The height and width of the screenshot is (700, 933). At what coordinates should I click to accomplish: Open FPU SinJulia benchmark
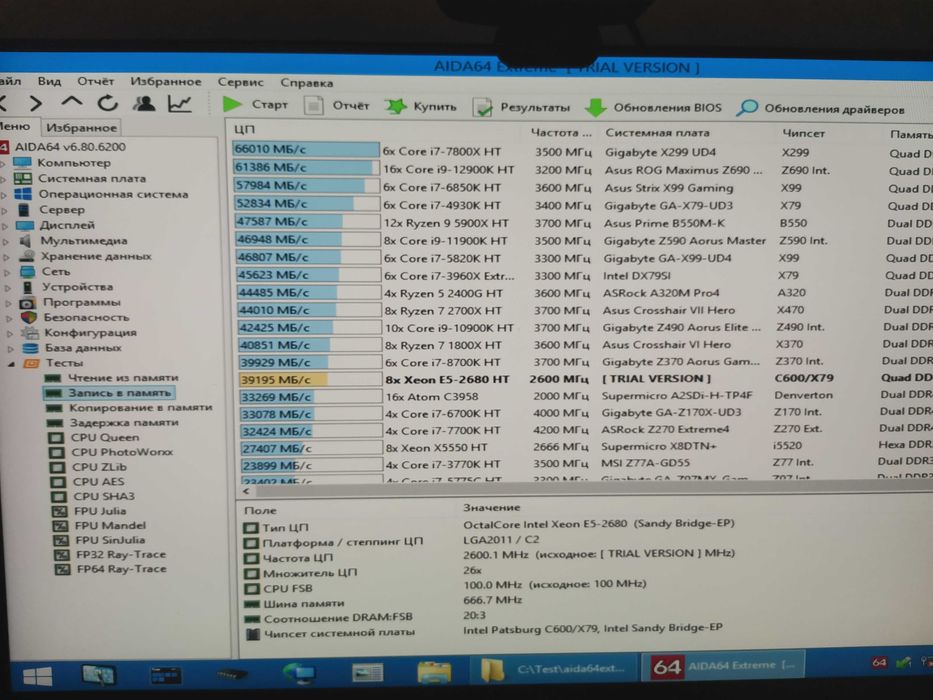pyautogui.click(x=110, y=540)
